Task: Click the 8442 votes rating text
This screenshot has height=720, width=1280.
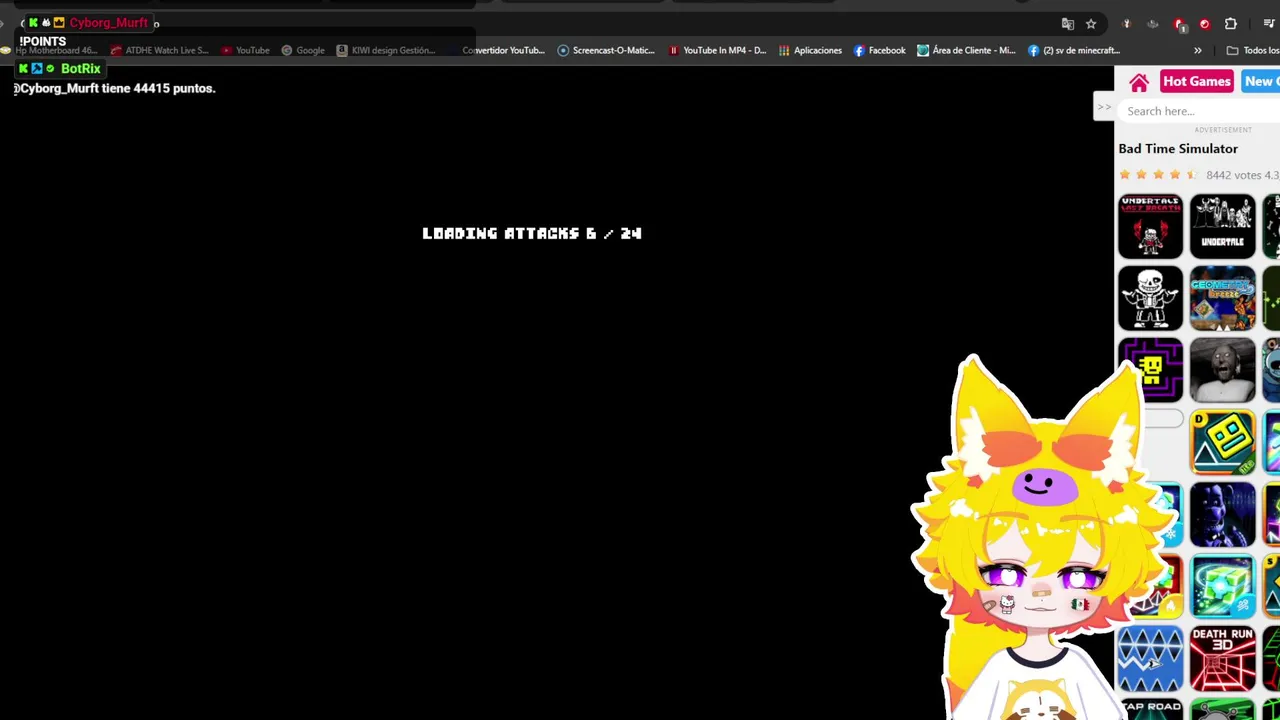Action: click(x=1242, y=175)
